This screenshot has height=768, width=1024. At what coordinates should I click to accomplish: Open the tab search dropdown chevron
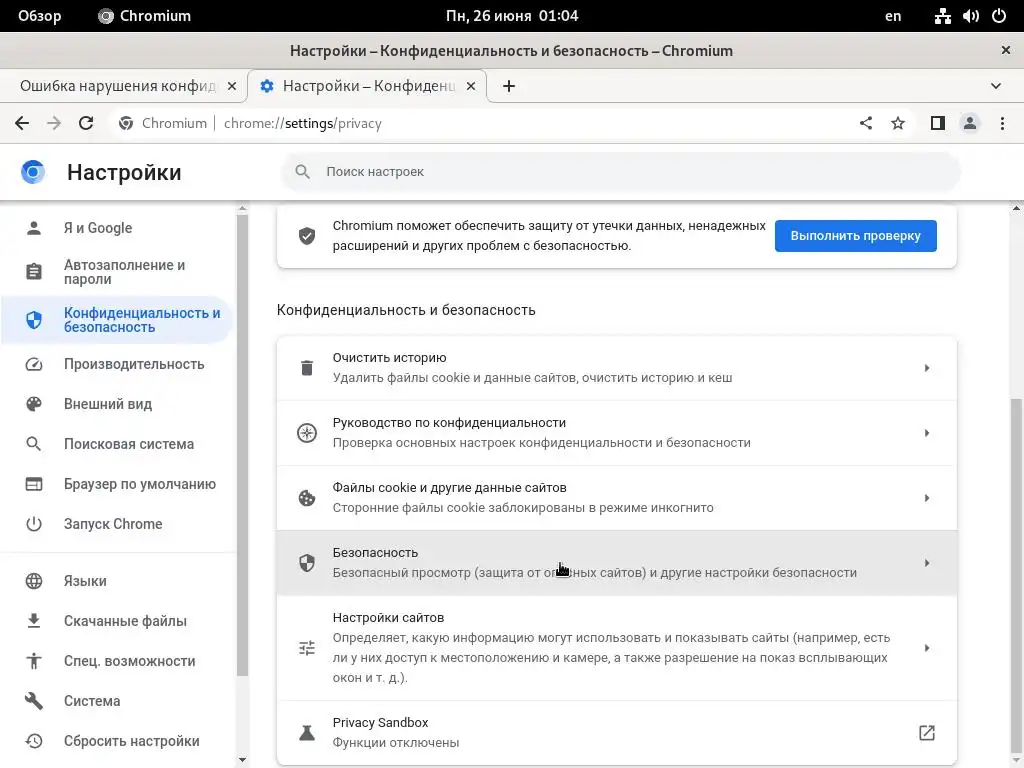pos(996,86)
